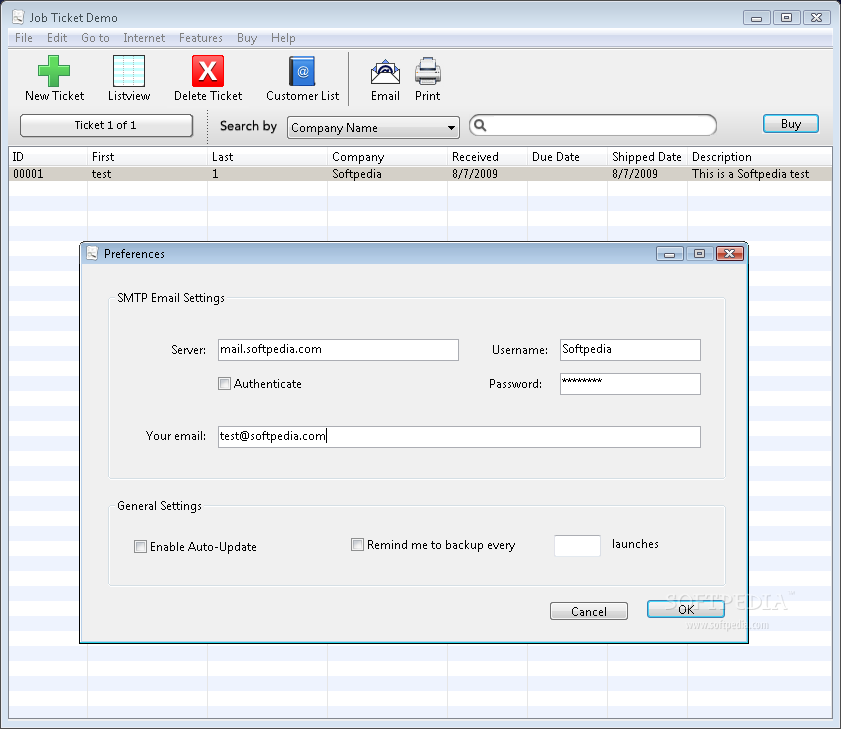Image resolution: width=841 pixels, height=729 pixels.
Task: Click the Last column header
Action: [x=268, y=157]
